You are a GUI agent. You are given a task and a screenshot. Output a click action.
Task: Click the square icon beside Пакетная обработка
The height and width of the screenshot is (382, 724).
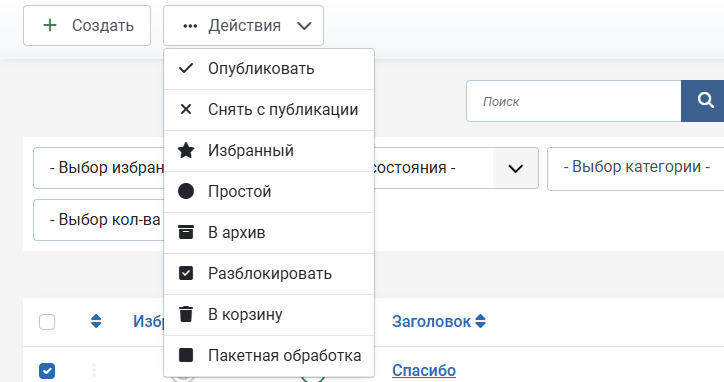click(x=186, y=355)
